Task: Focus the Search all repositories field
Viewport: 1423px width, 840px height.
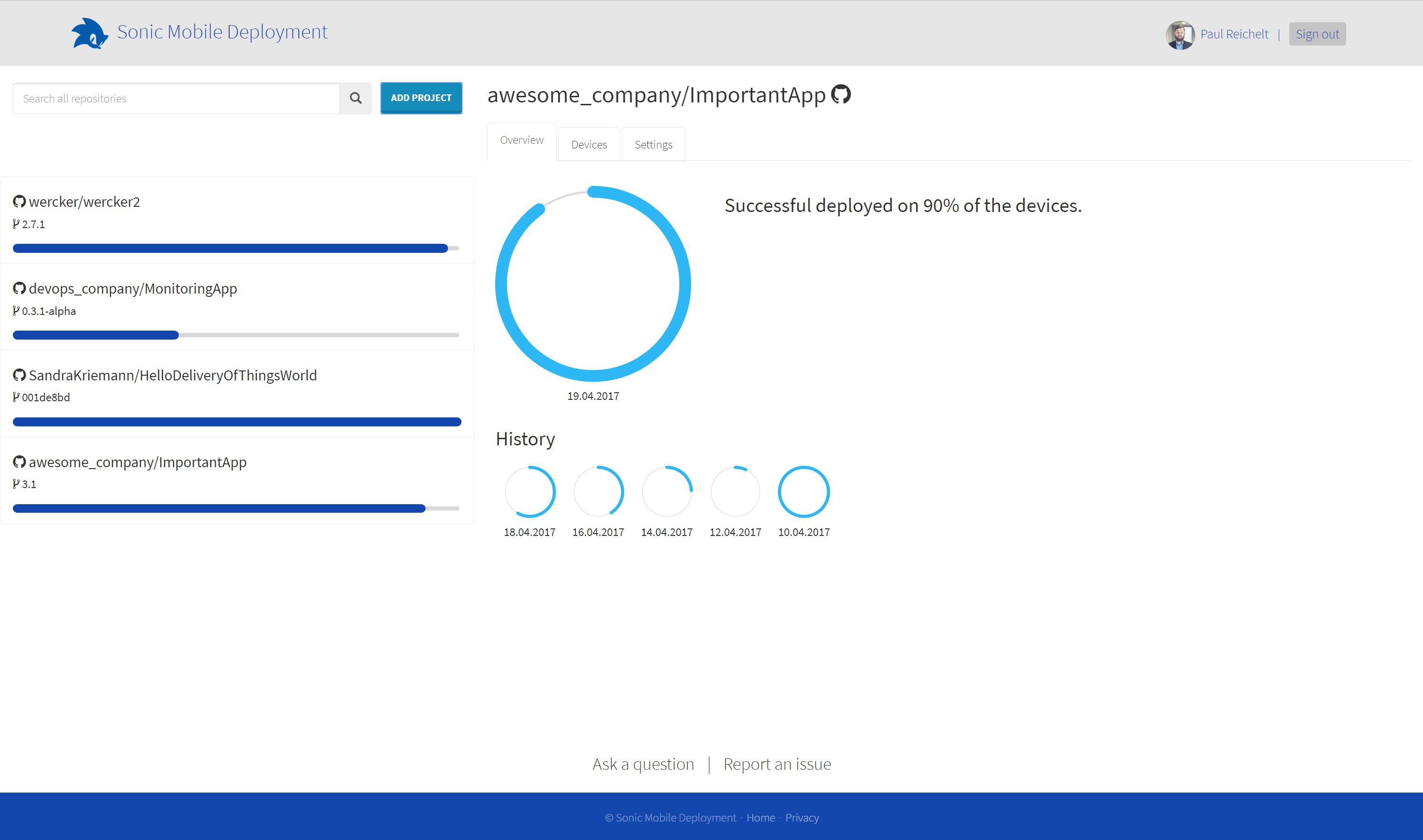Action: (176, 99)
